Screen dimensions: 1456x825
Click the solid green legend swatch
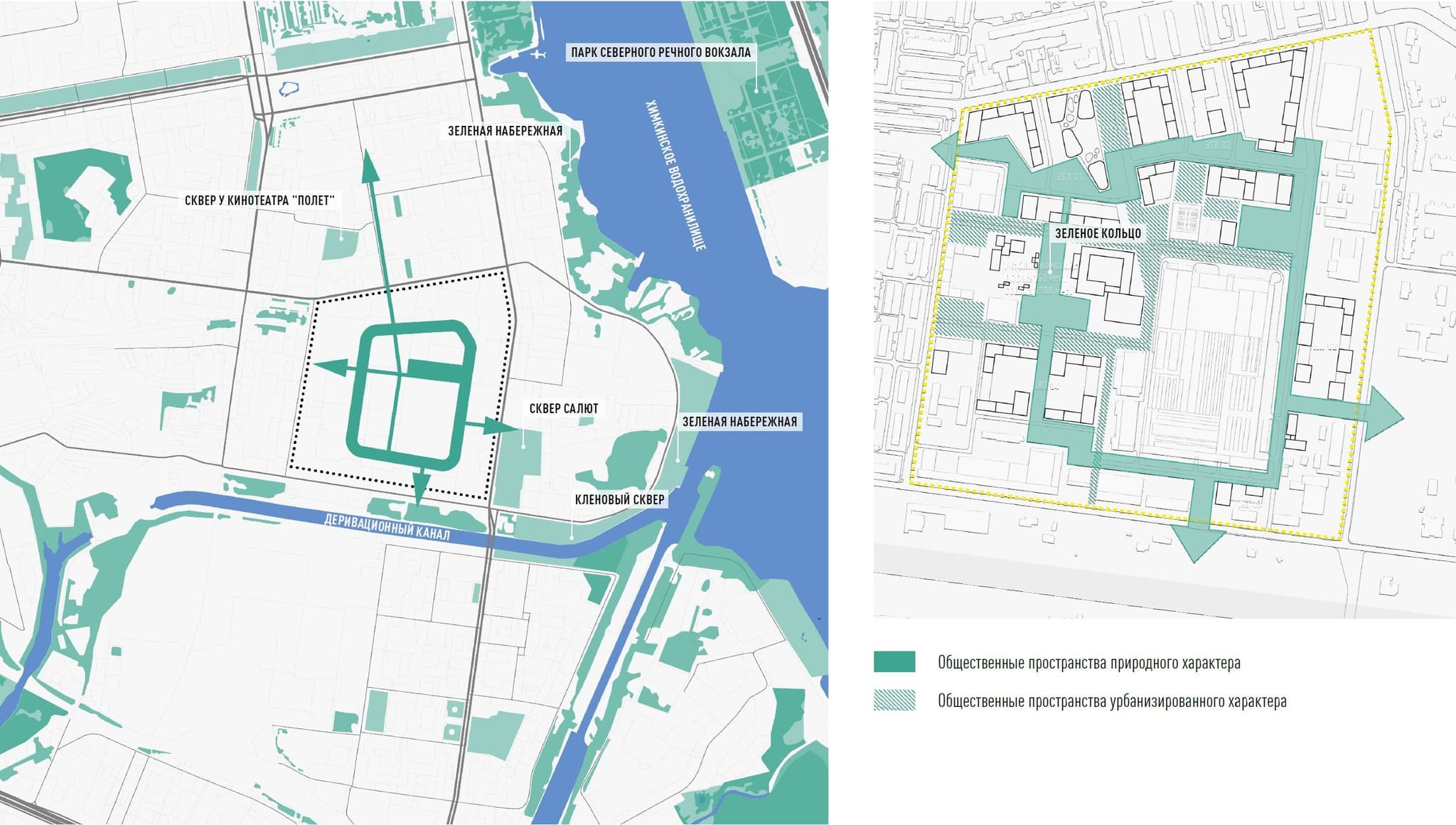point(894,662)
